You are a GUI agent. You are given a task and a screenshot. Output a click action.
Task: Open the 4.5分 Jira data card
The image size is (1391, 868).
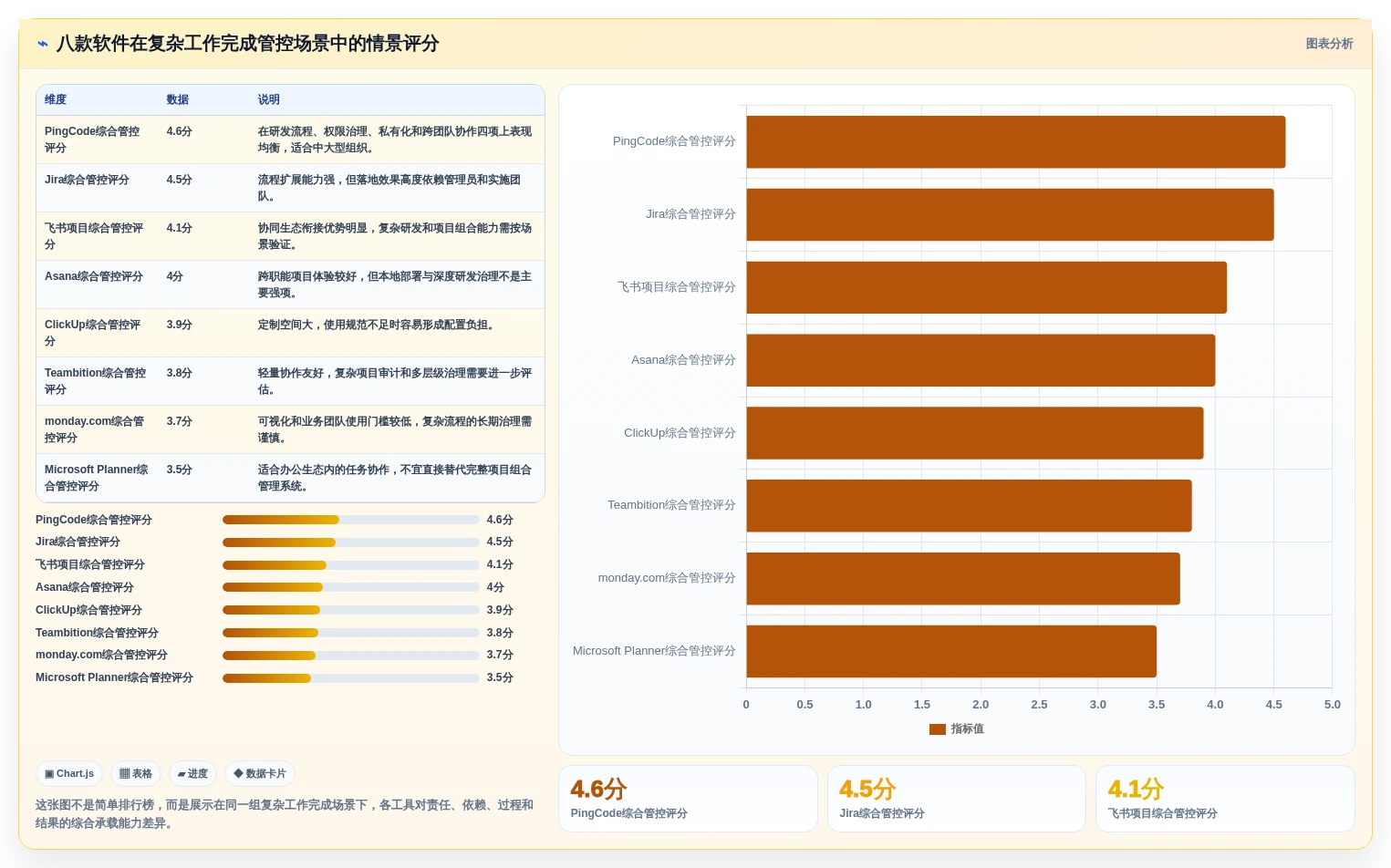[x=956, y=799]
